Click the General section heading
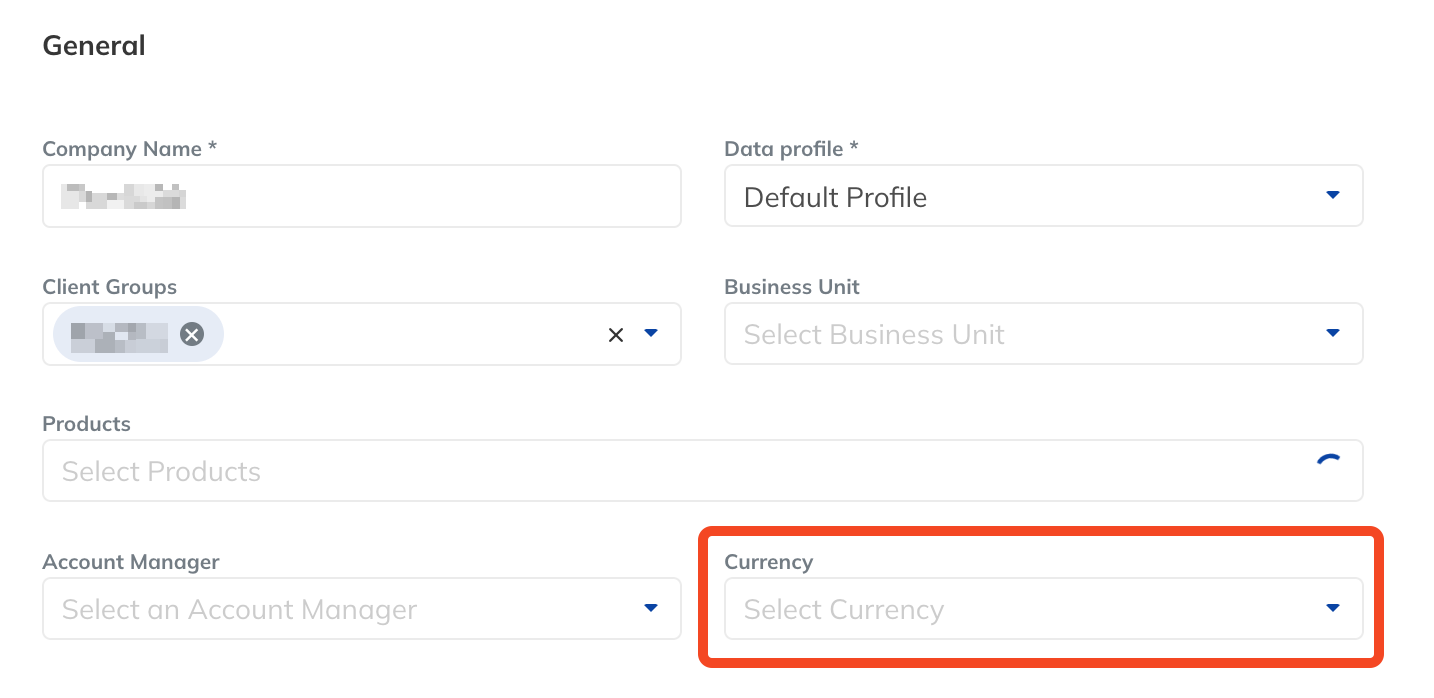Image resolution: width=1434 pixels, height=698 pixels. coord(94,46)
